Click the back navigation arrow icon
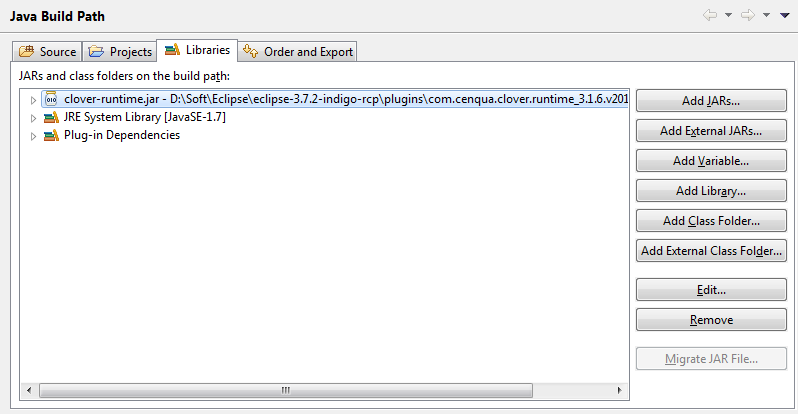This screenshot has height=414, width=798. point(710,15)
